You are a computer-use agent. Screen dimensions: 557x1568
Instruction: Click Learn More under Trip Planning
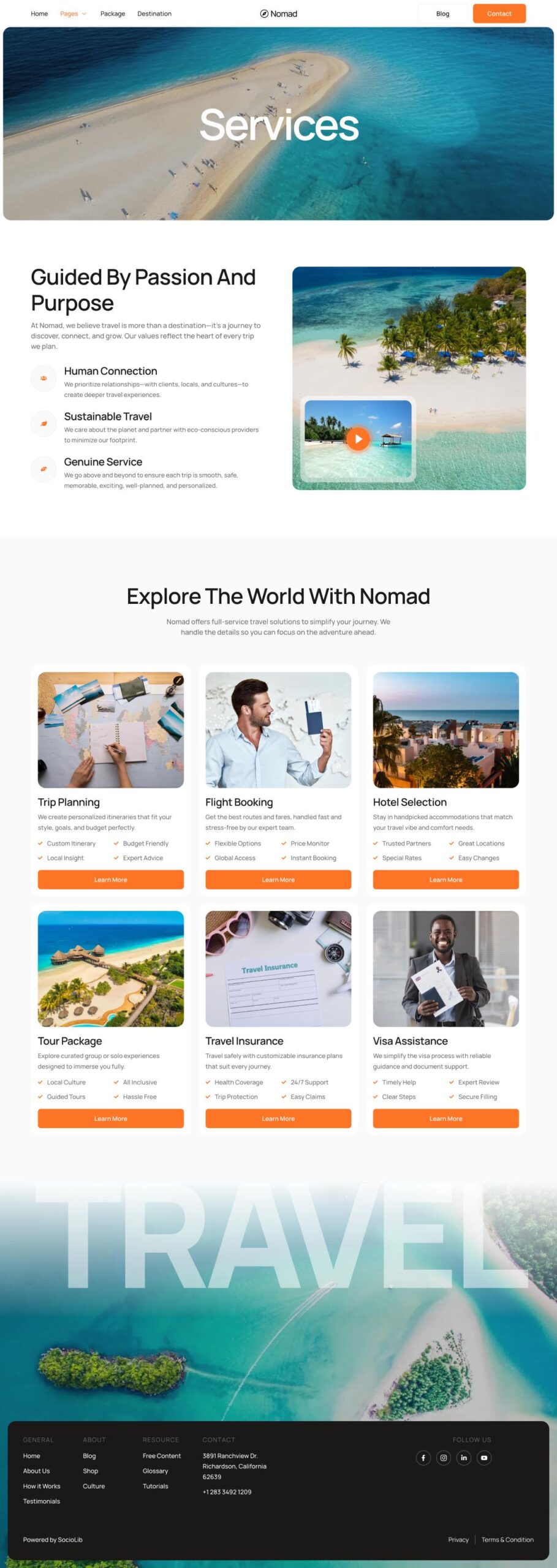[111, 880]
